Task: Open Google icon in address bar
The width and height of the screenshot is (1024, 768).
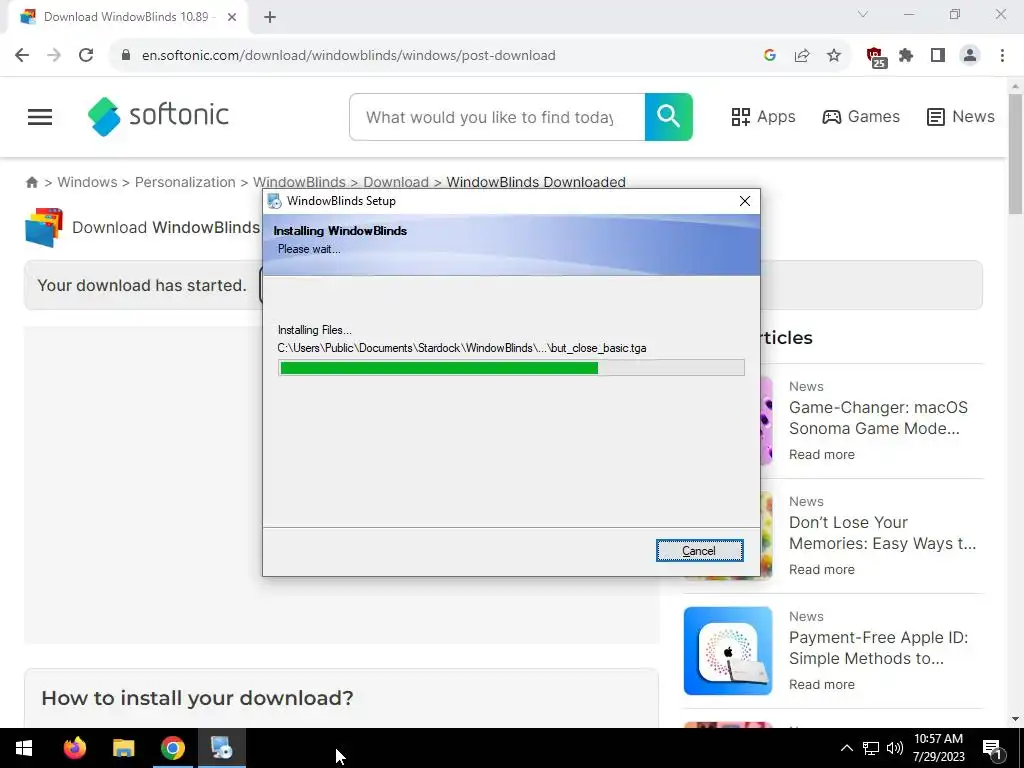Action: pyautogui.click(x=770, y=56)
